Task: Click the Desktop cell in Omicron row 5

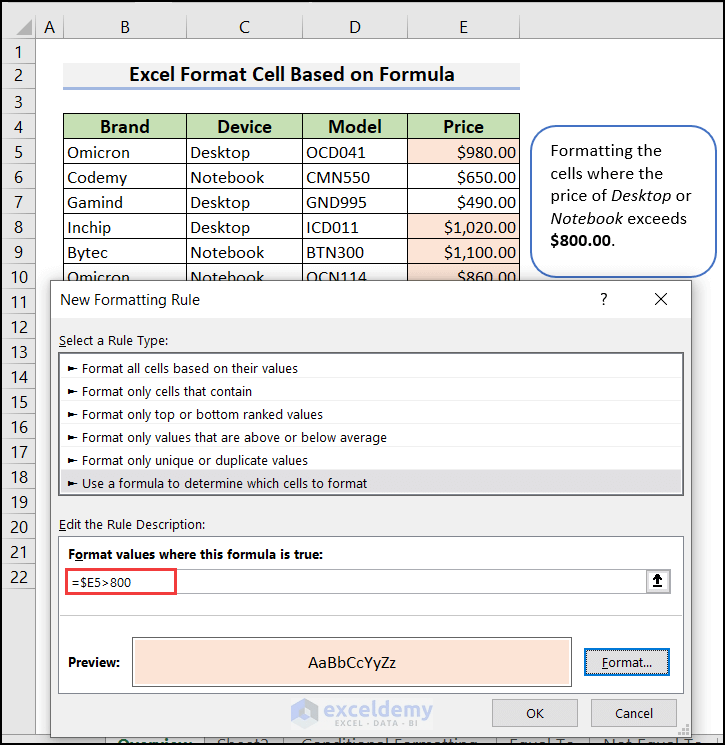Action: pyautogui.click(x=244, y=152)
